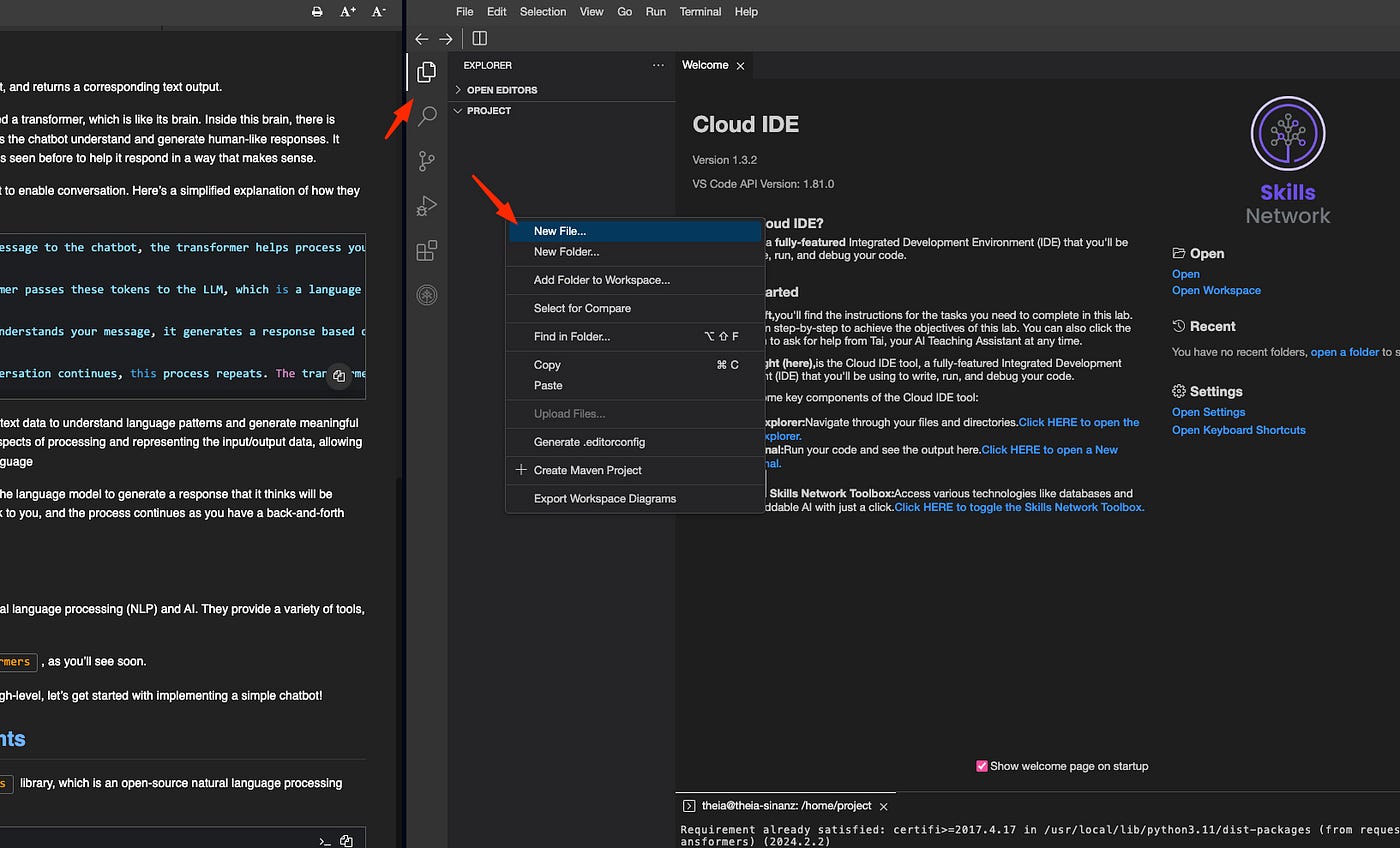Open the Help menu
The height and width of the screenshot is (848, 1400).
(x=746, y=12)
